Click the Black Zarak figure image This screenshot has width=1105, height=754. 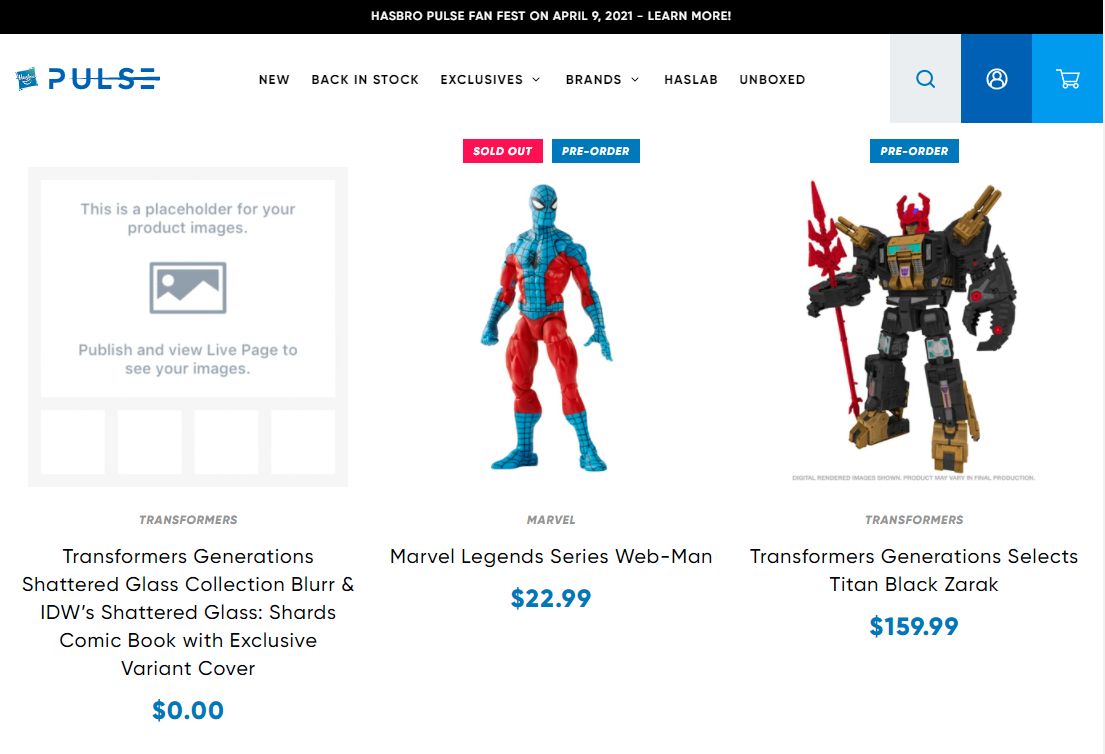click(x=913, y=328)
